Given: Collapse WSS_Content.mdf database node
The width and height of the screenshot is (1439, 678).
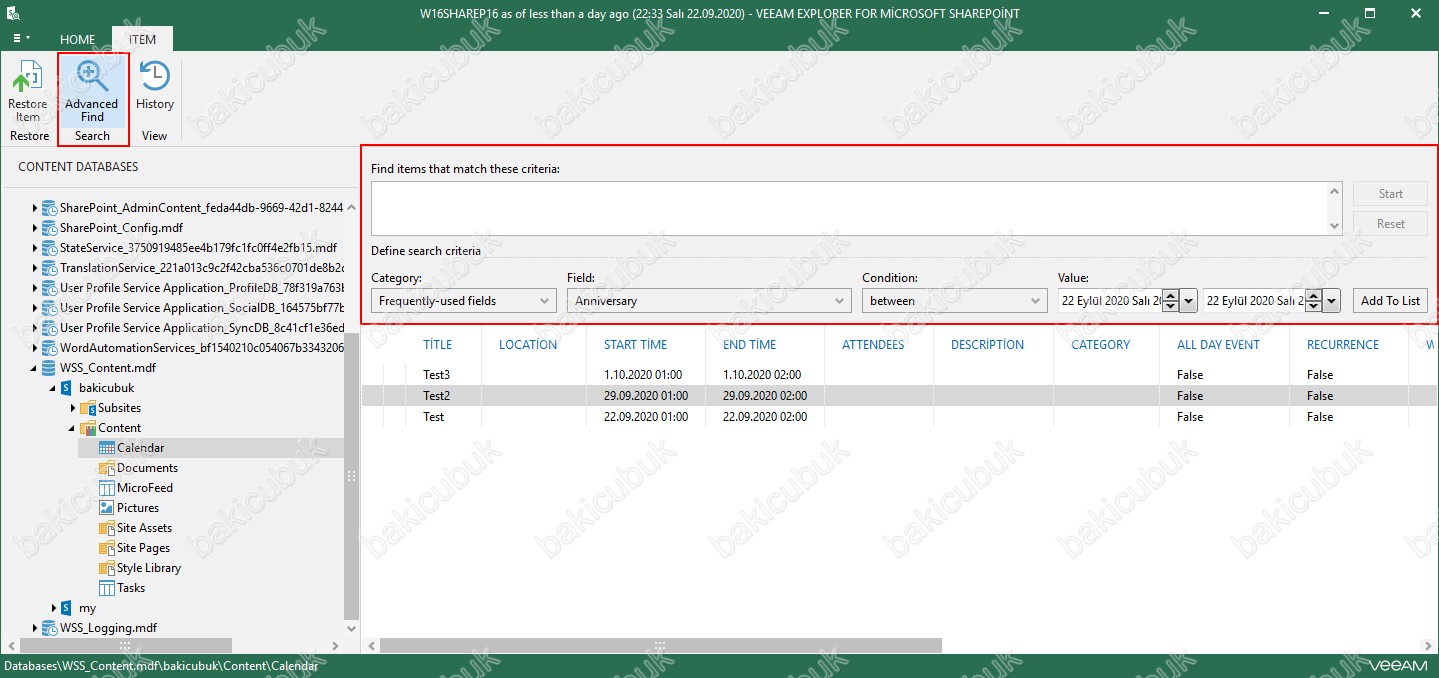Looking at the screenshot, I should (35, 368).
